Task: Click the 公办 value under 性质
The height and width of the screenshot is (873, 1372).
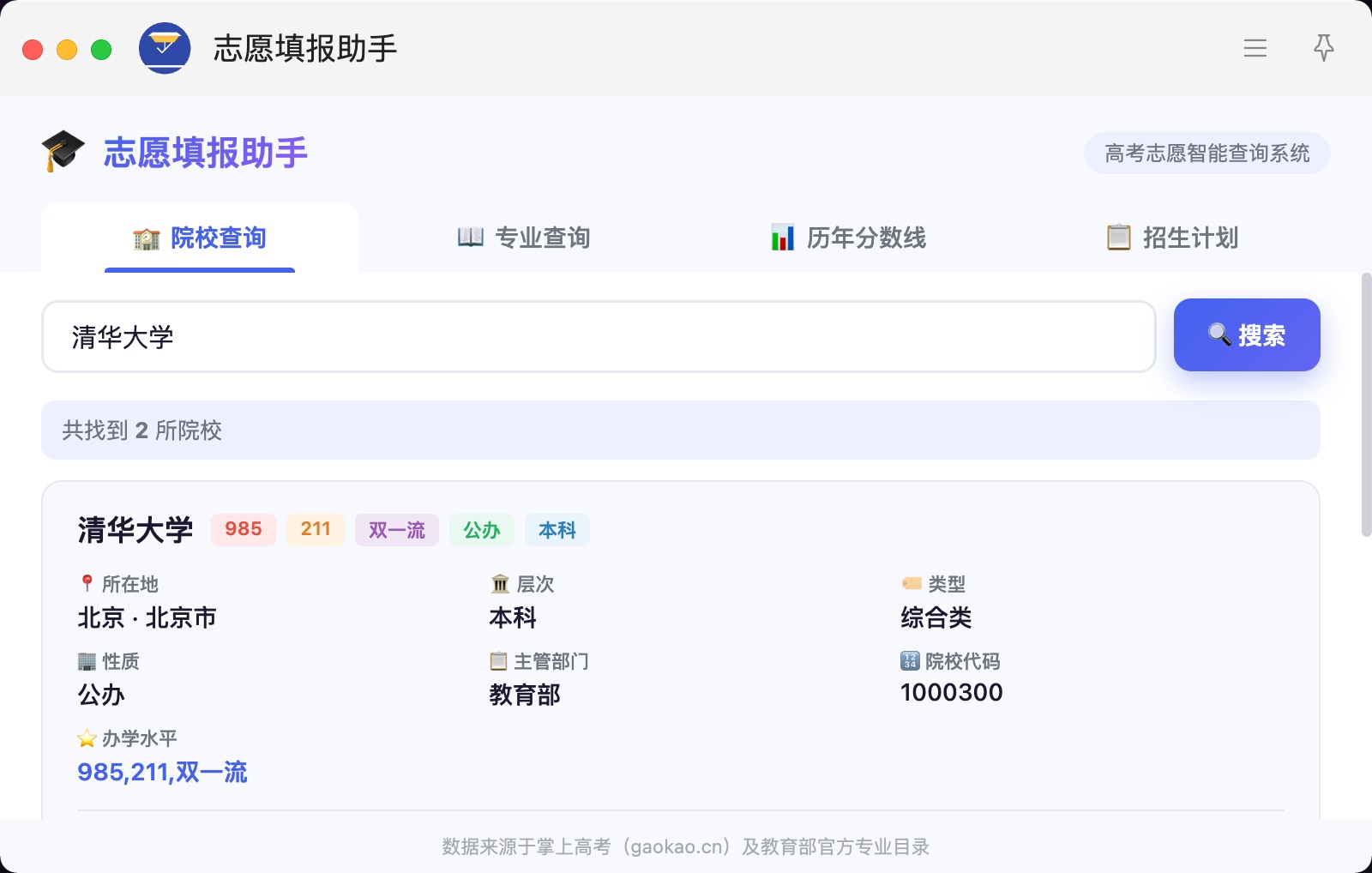Action: pyautogui.click(x=101, y=695)
